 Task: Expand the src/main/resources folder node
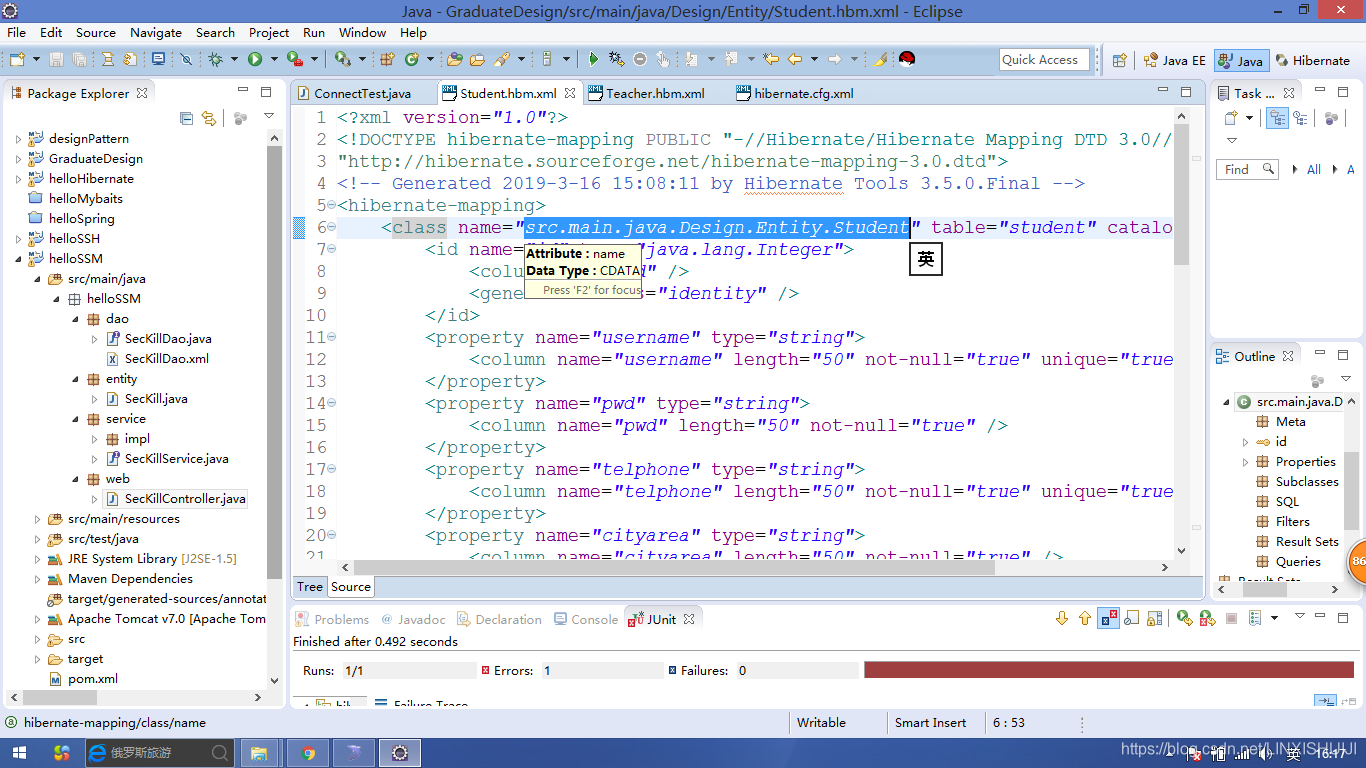pyautogui.click(x=38, y=519)
